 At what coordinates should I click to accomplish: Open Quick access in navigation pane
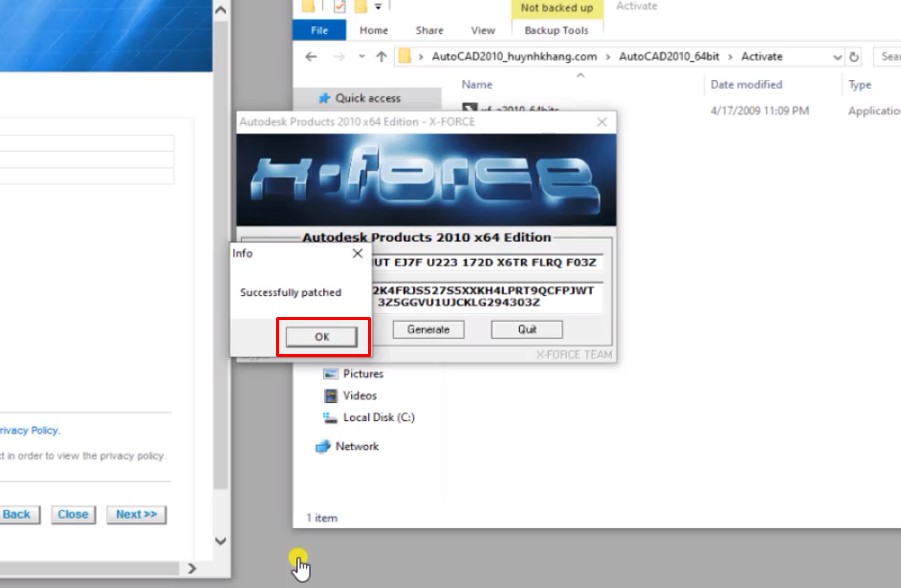pos(367,98)
